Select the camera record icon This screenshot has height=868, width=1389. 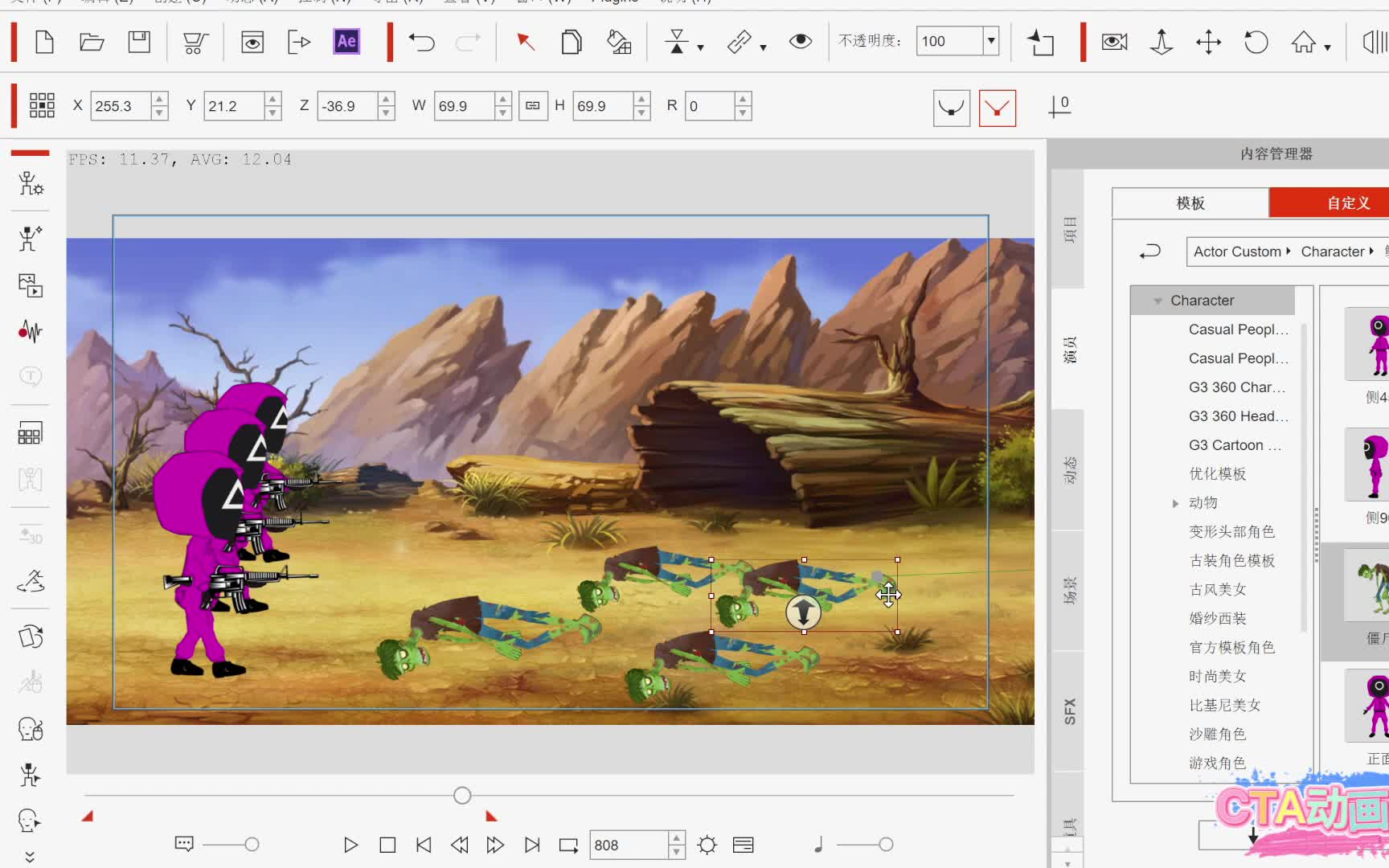pyautogui.click(x=1114, y=41)
